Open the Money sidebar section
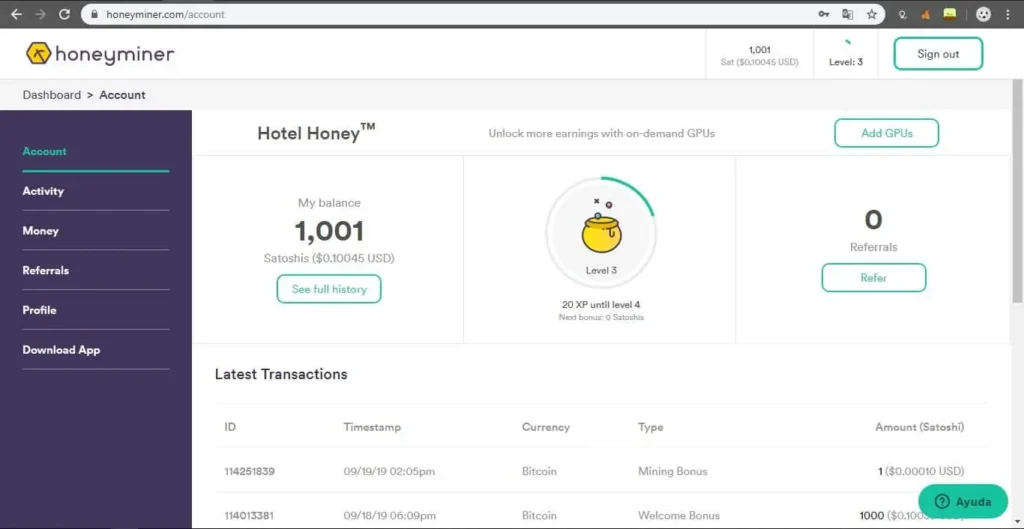The height and width of the screenshot is (529, 1024). [40, 231]
